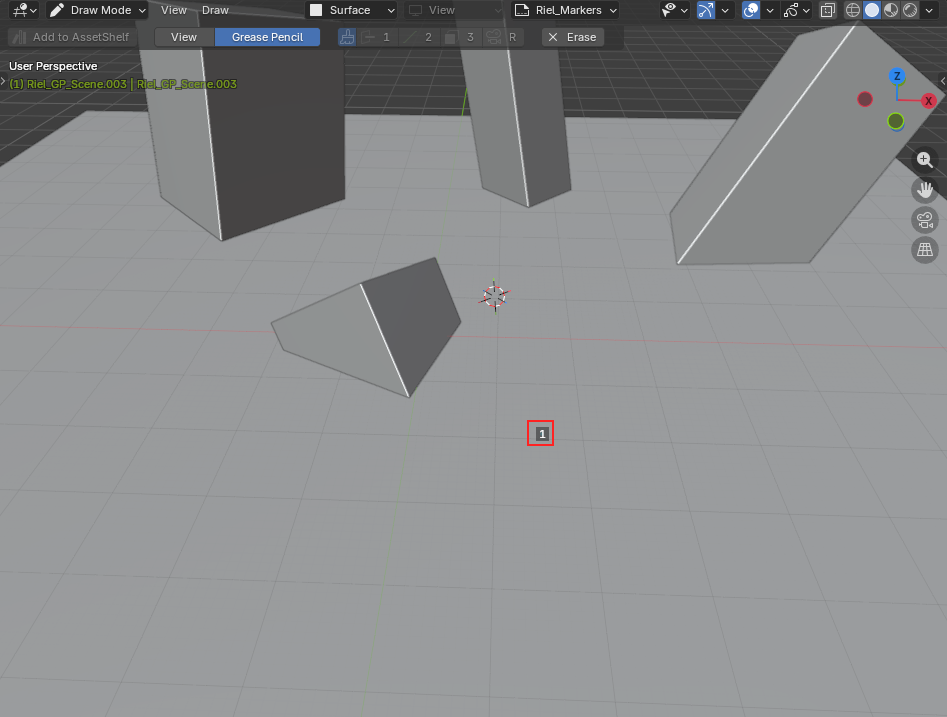This screenshot has width=947, height=717.
Task: Click Add to AssetShelf button
Action: (70, 37)
